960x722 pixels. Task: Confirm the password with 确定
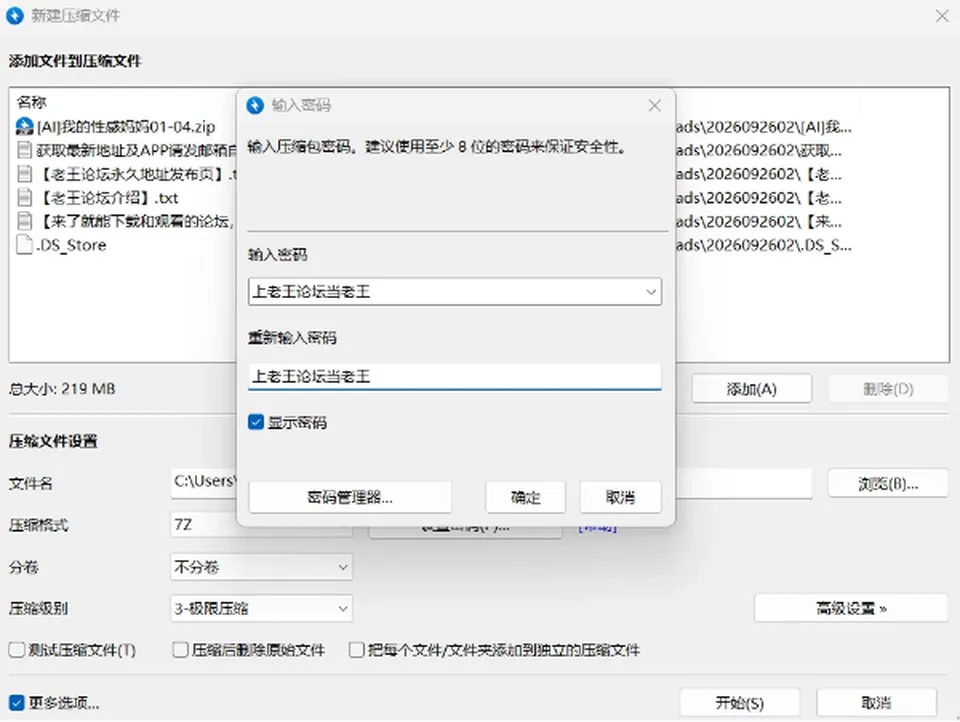click(525, 497)
